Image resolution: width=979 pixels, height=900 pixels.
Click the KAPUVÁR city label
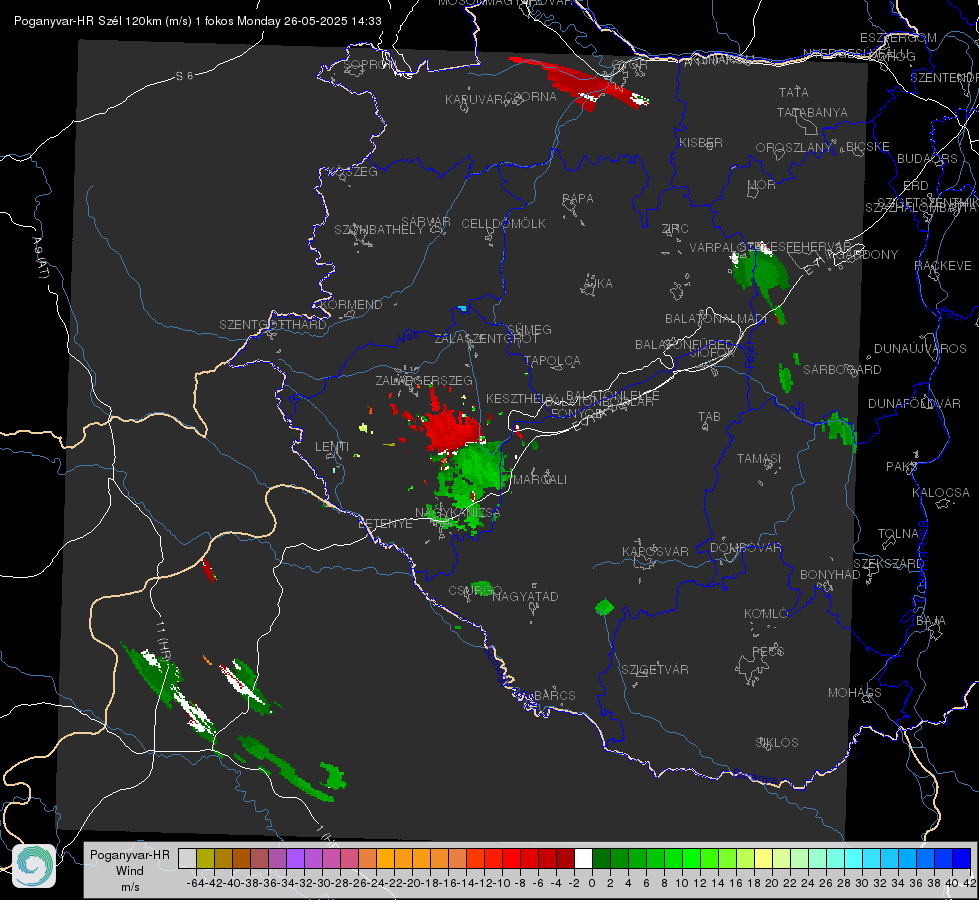tap(475, 100)
